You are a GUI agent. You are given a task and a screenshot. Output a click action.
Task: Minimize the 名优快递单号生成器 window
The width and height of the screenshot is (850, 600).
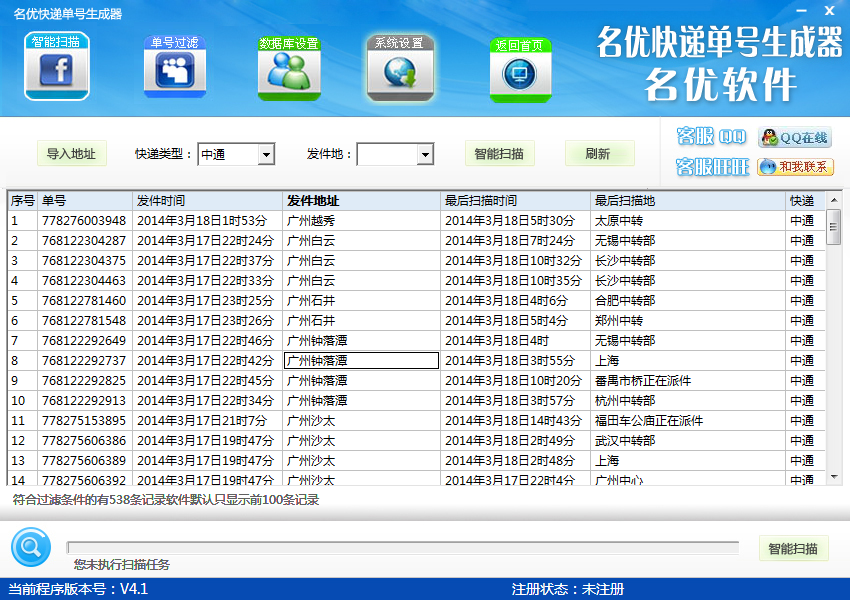pyautogui.click(x=801, y=11)
